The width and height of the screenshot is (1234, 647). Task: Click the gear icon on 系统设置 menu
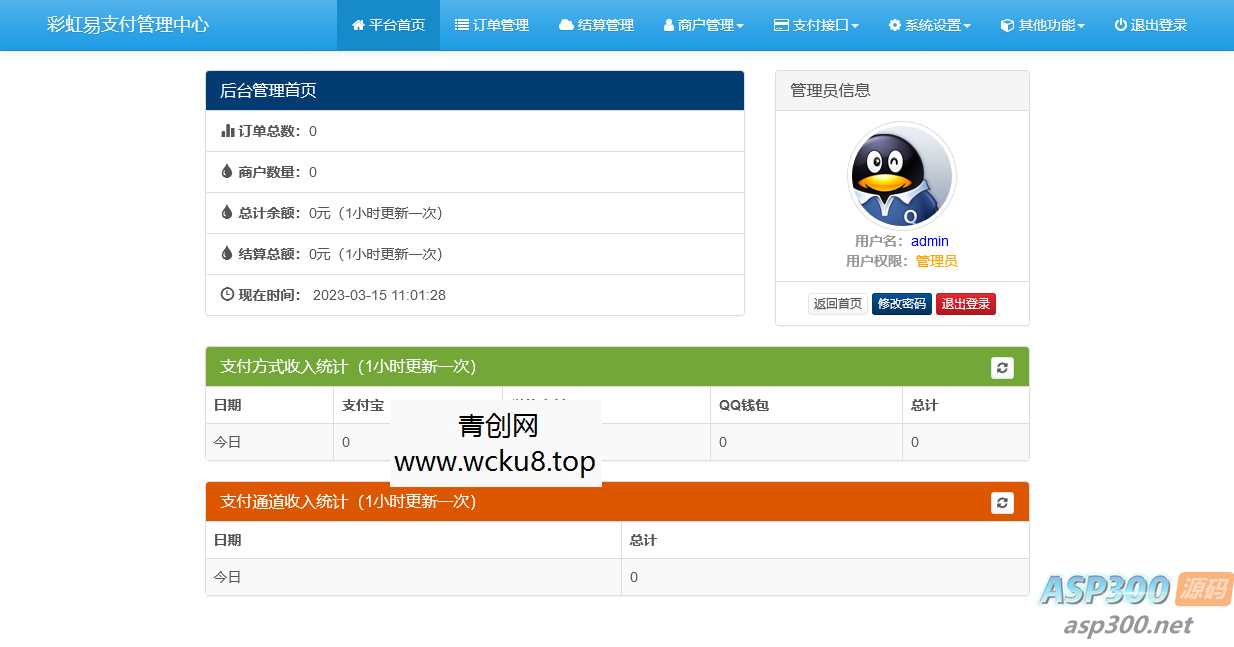point(893,25)
